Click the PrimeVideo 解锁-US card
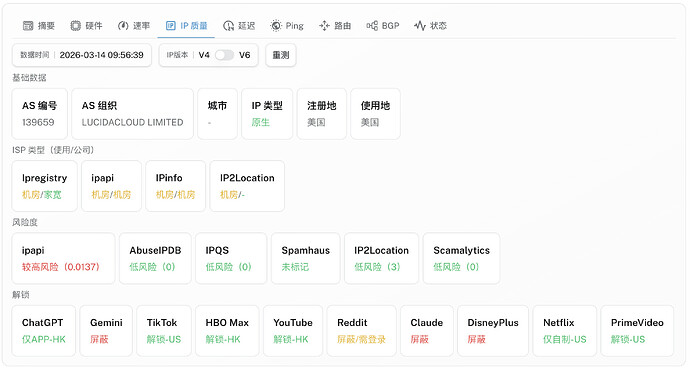Viewport: 690px width, 369px height. (x=637, y=331)
